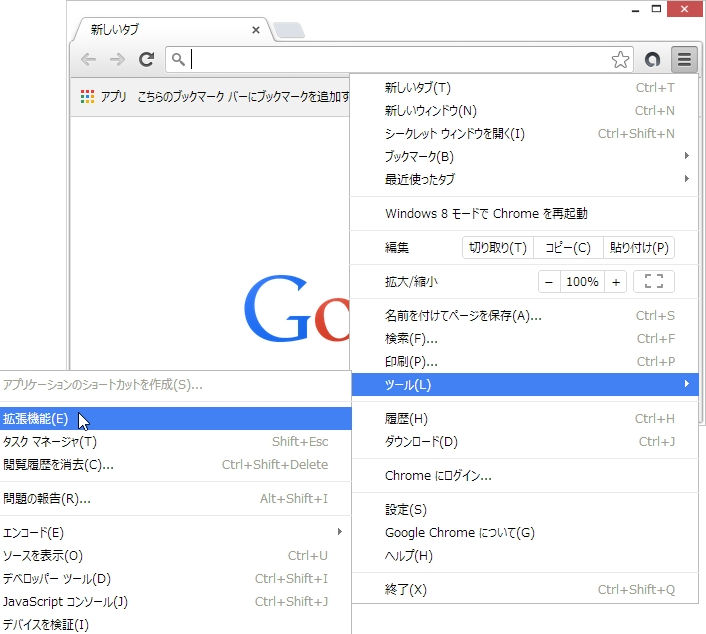Click the 貼り付け(P) edit button
Image resolution: width=706 pixels, height=634 pixels.
639,248
